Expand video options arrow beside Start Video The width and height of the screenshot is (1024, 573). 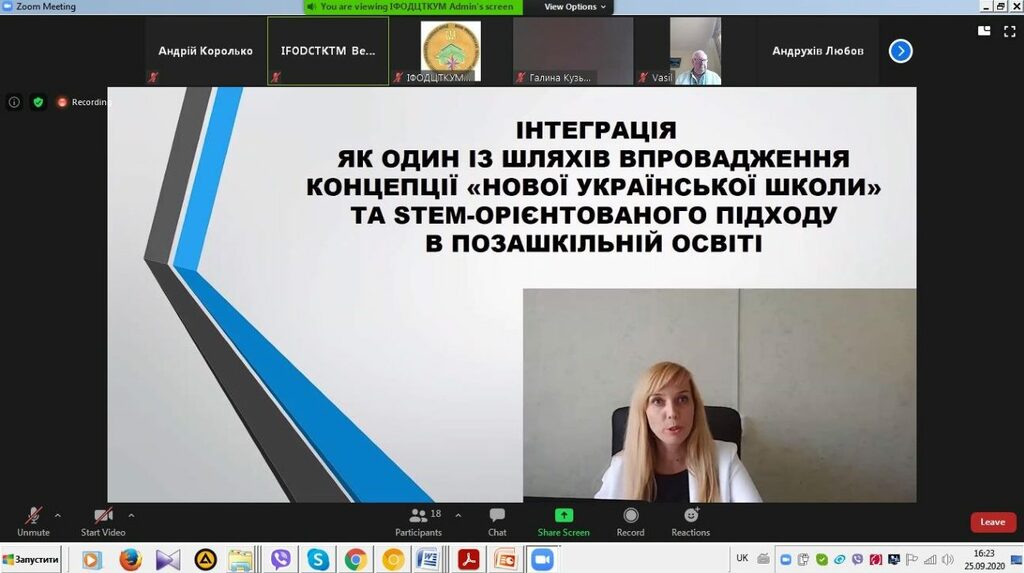[x=131, y=516]
